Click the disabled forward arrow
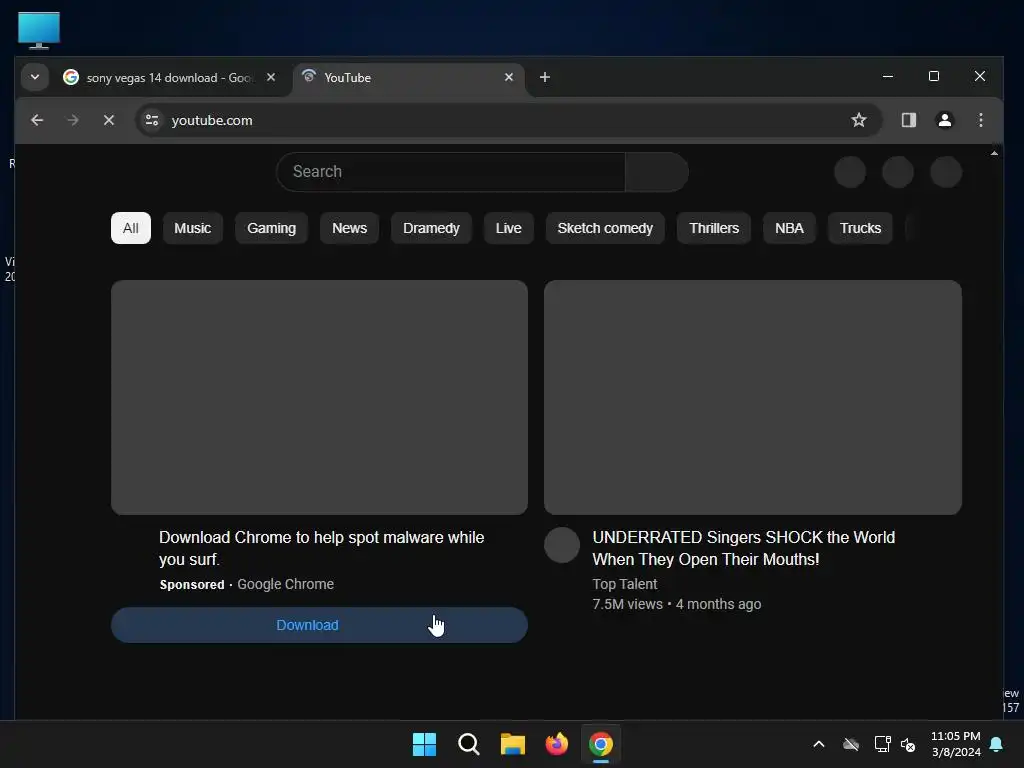 click(x=72, y=120)
